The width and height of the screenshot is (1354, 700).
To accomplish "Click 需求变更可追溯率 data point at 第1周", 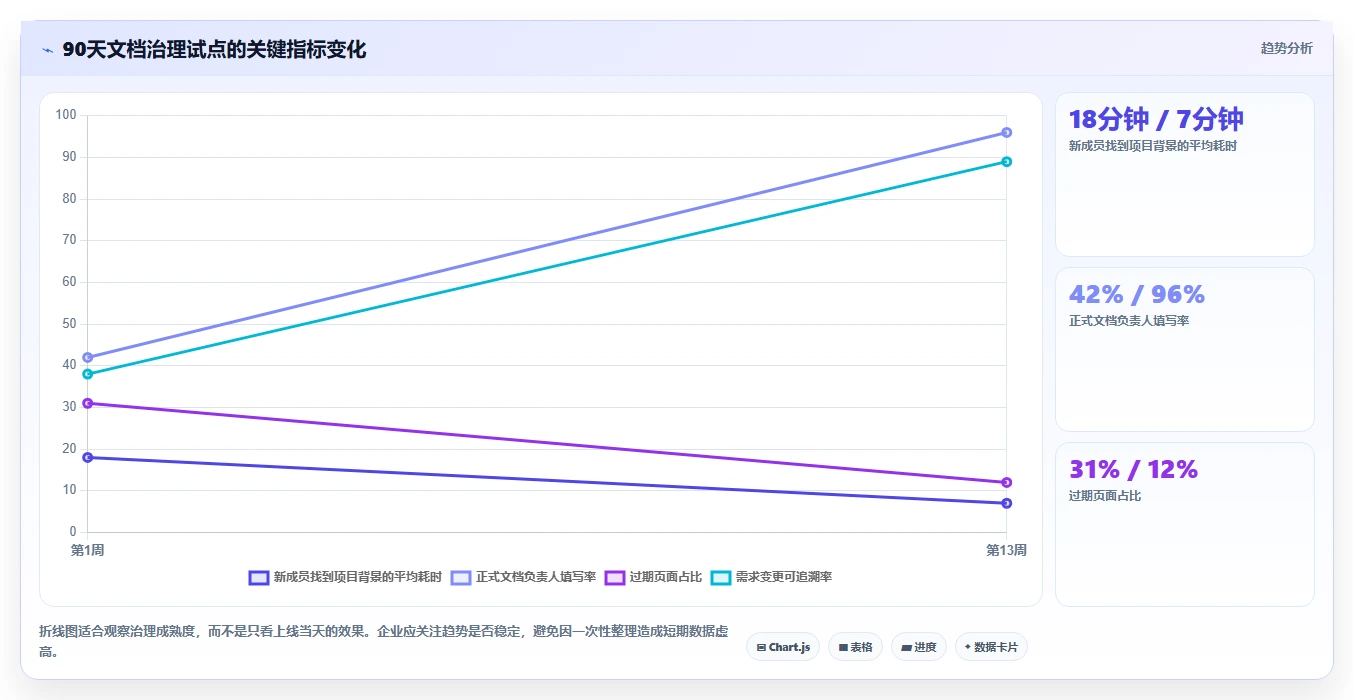I will click(88, 374).
